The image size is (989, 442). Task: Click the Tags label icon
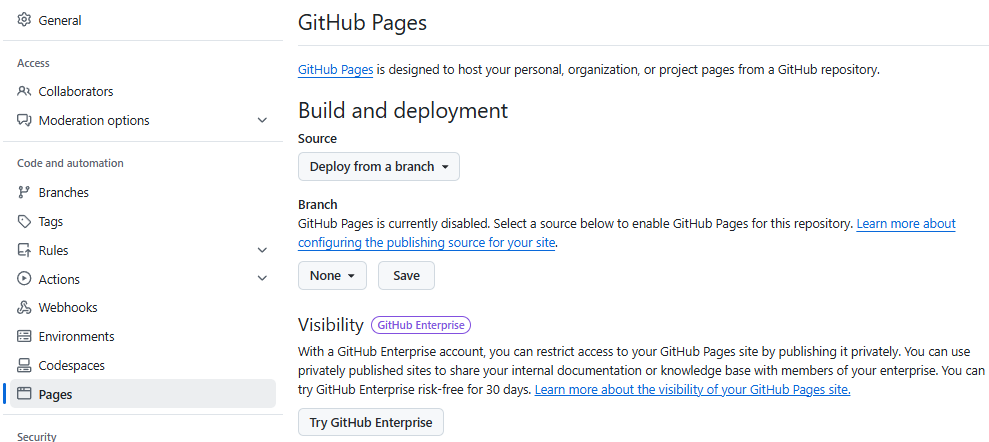[x=25, y=221]
